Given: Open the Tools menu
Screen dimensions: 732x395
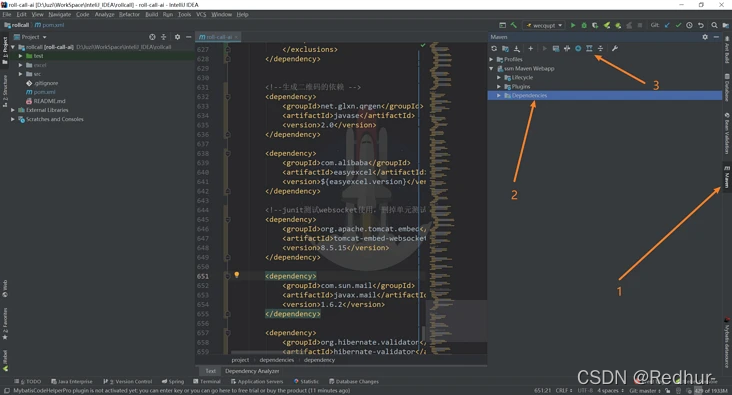Looking at the screenshot, I should coord(184,14).
